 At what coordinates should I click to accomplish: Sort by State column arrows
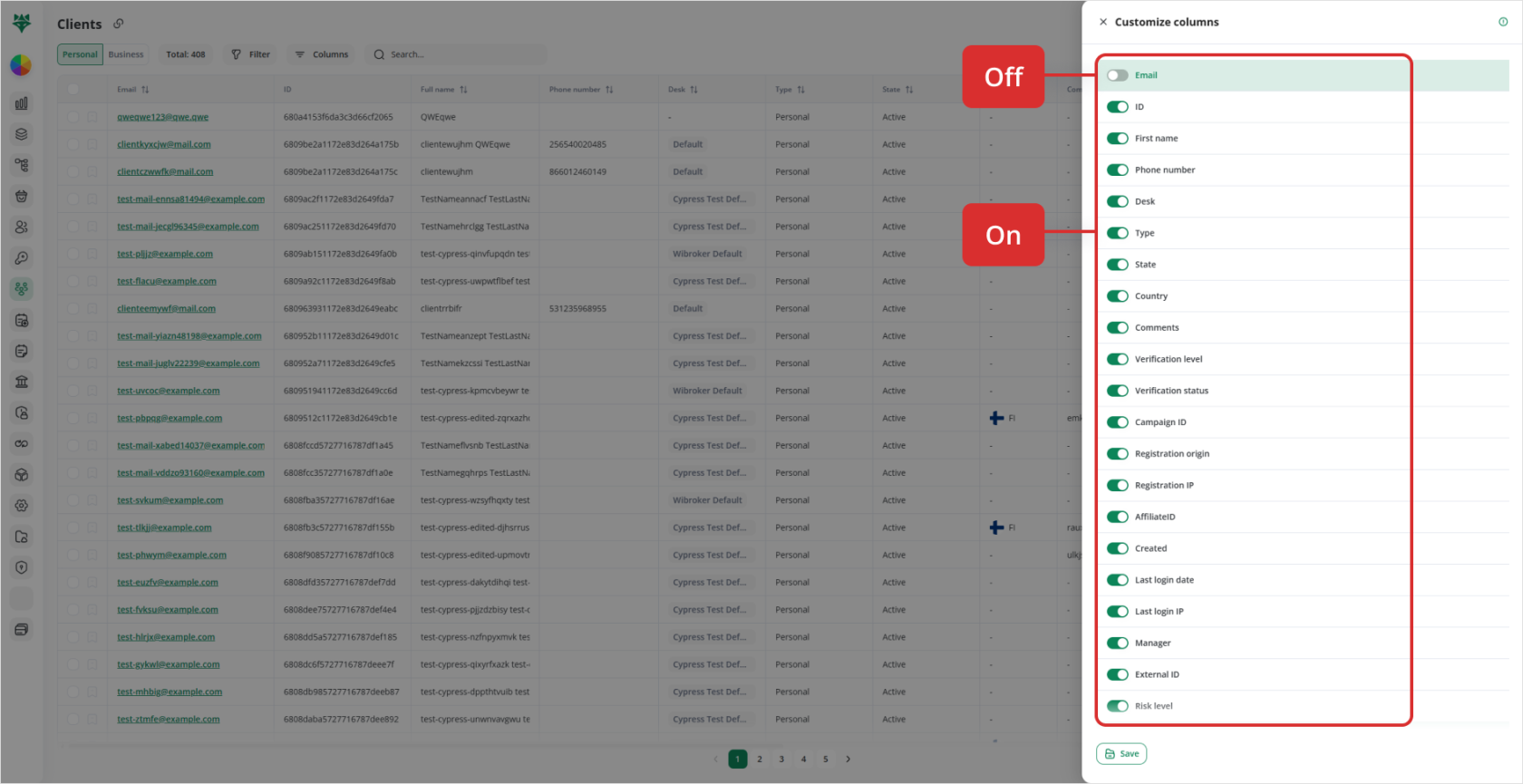(909, 90)
